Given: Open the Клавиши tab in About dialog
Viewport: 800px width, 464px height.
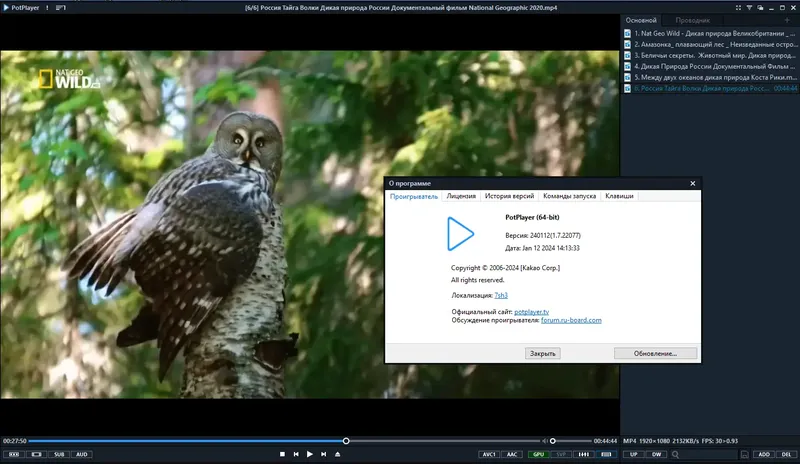Looking at the screenshot, I should [x=619, y=196].
